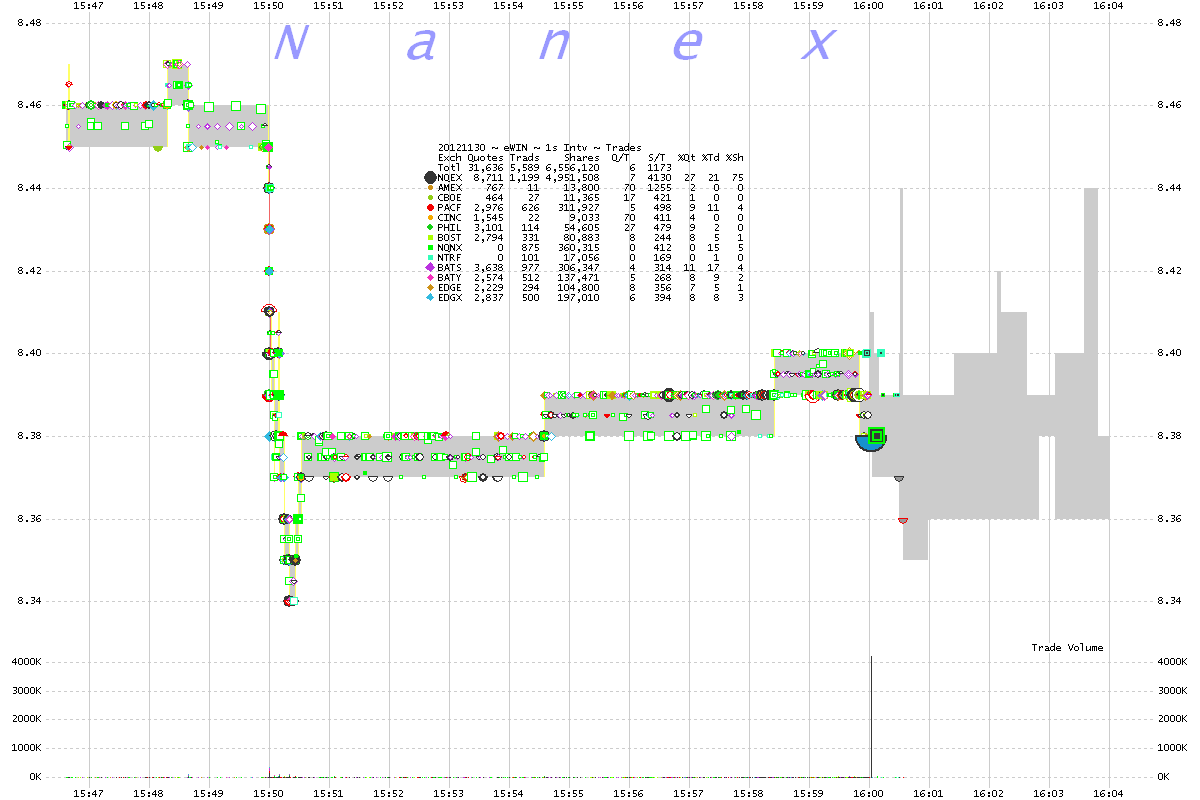
Task: Click the 4000K volume label on the left axis
Action: point(27,662)
